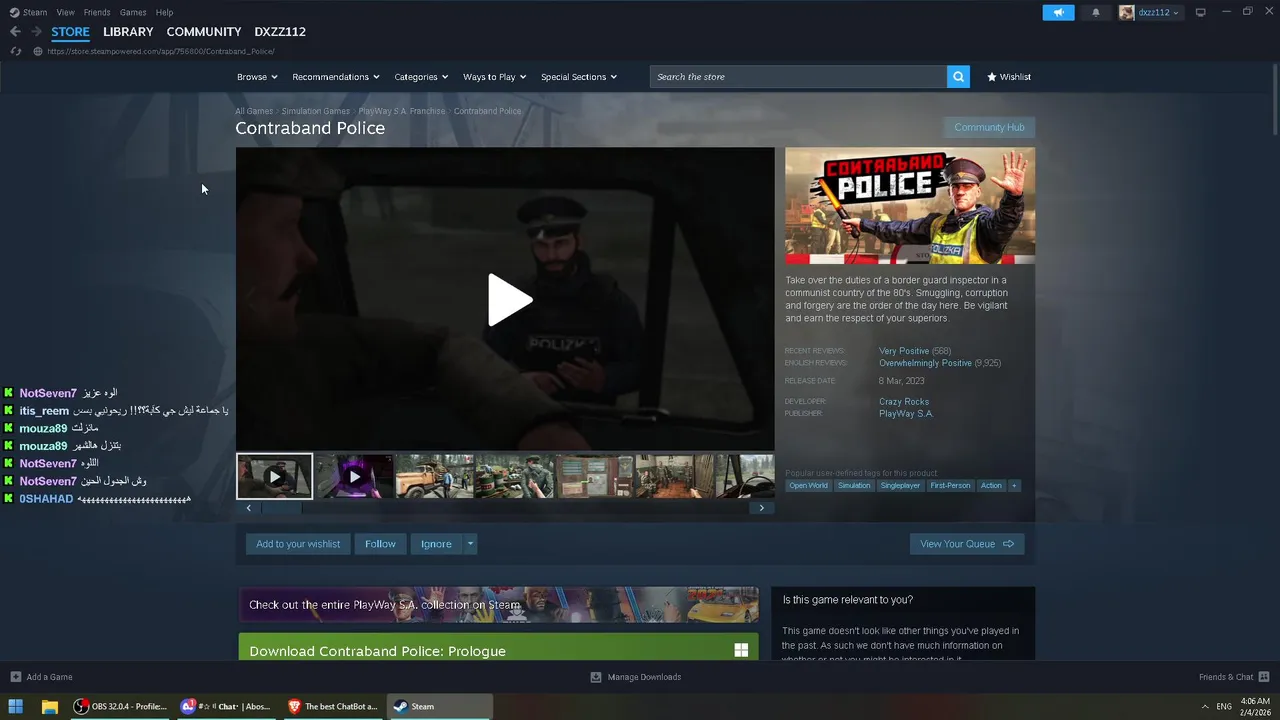Click the STORE tab

70,32
